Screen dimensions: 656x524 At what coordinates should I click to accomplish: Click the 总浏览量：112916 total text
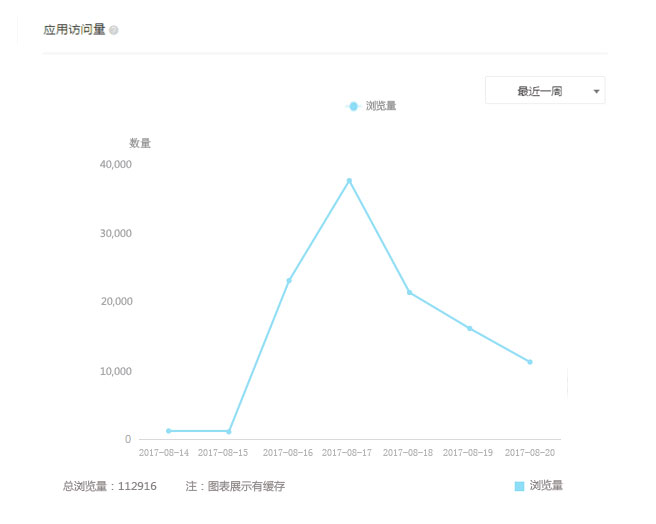click(x=110, y=486)
